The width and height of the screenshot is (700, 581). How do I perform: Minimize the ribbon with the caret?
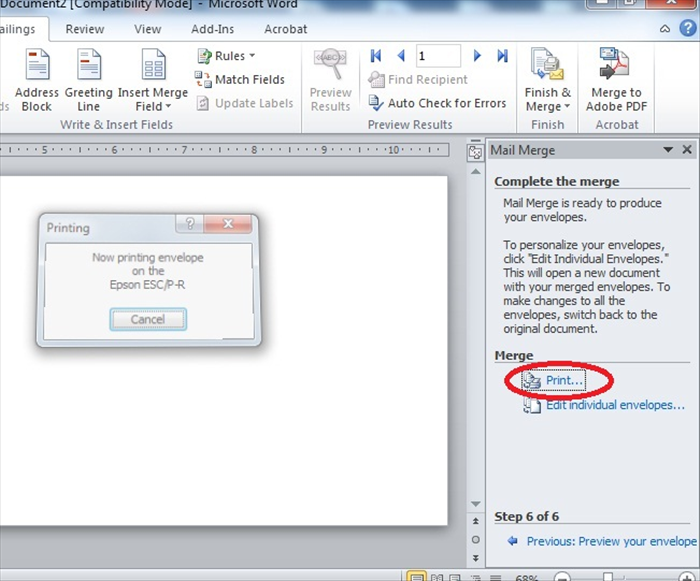tap(665, 29)
